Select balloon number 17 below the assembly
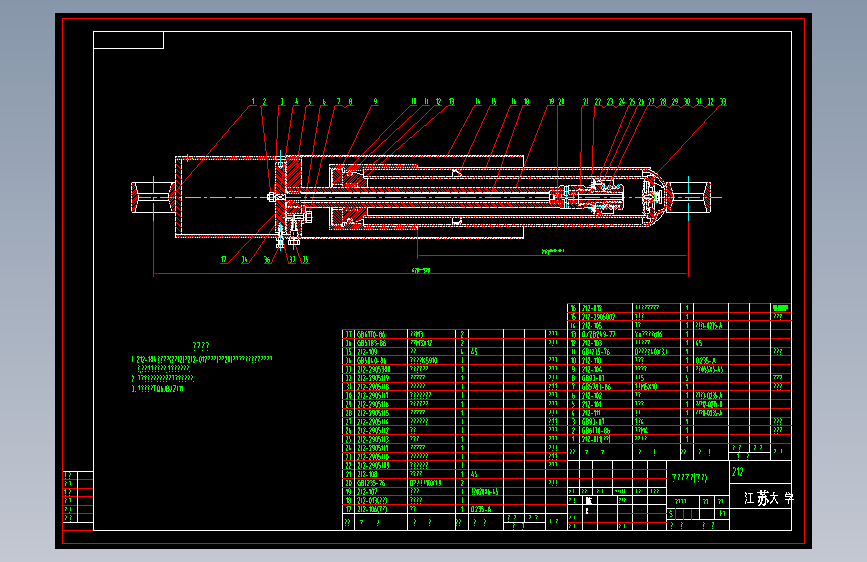 point(224,259)
